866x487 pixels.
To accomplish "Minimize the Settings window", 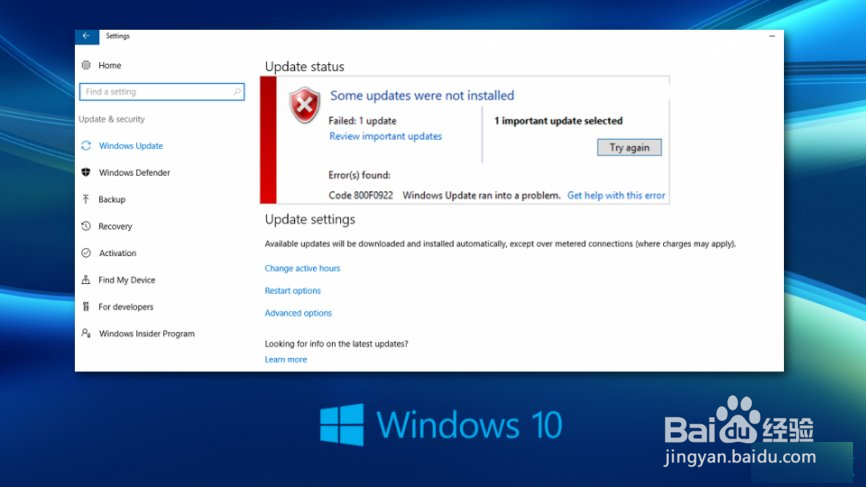I will (x=772, y=36).
